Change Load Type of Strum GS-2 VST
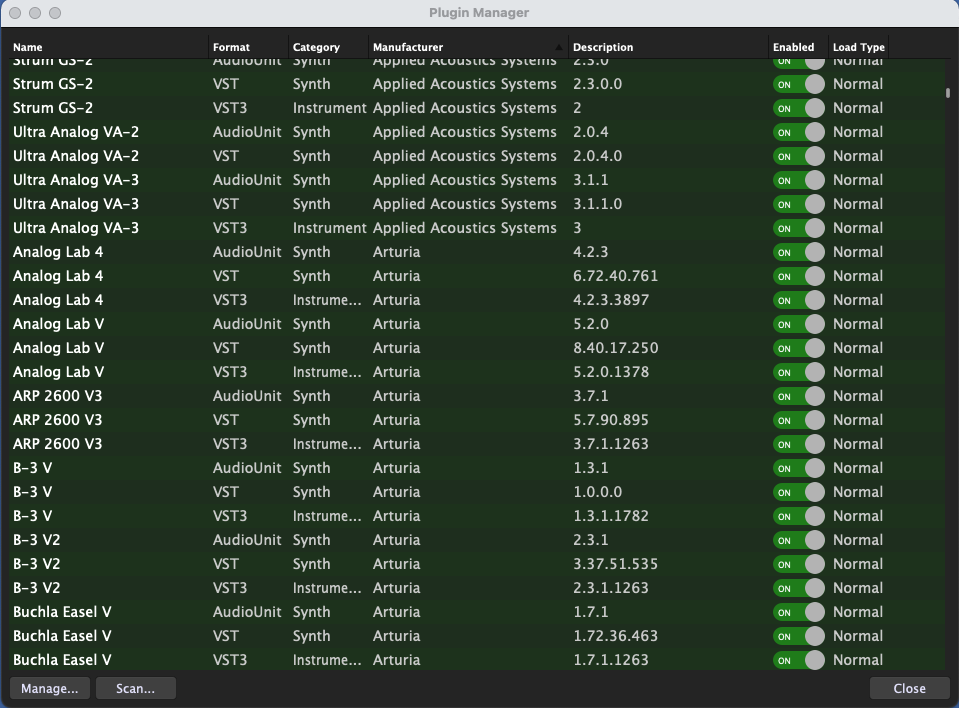 pyautogui.click(x=857, y=84)
